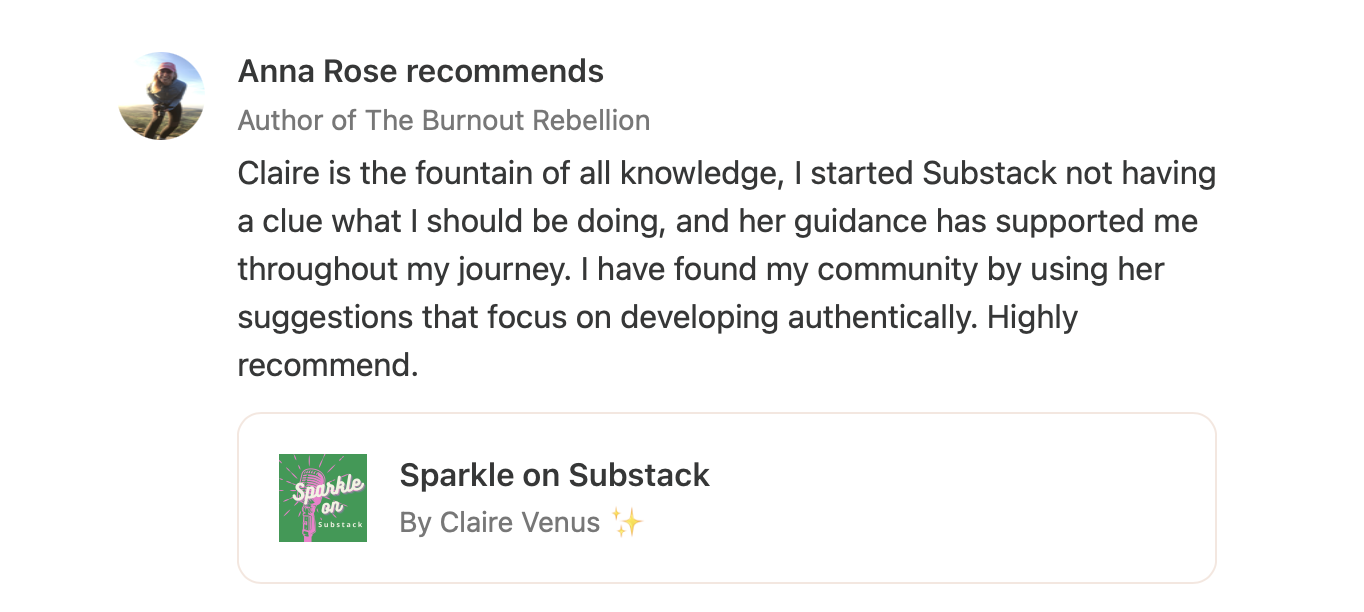The width and height of the screenshot is (1364, 612).
Task: Open the Sparkle on Substack logo thumbnail
Action: 322,498
